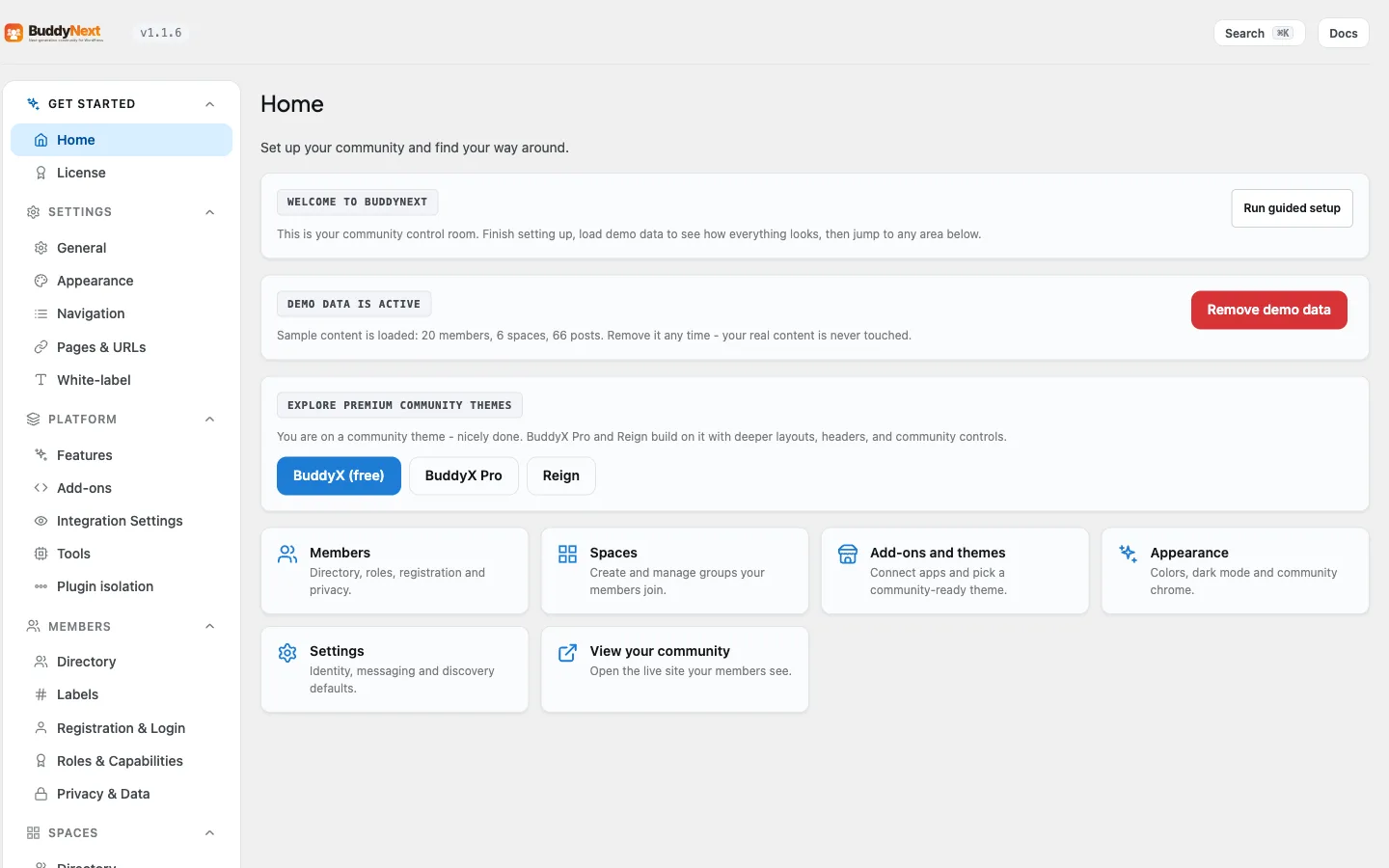
Task: Click the Plugin isolation dots icon
Action: tap(41, 586)
